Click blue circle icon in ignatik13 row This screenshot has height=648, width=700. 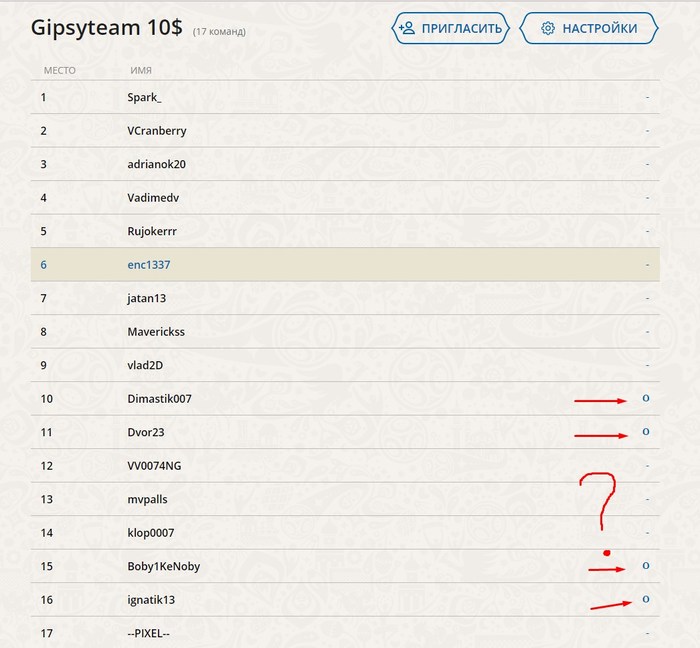coord(646,599)
